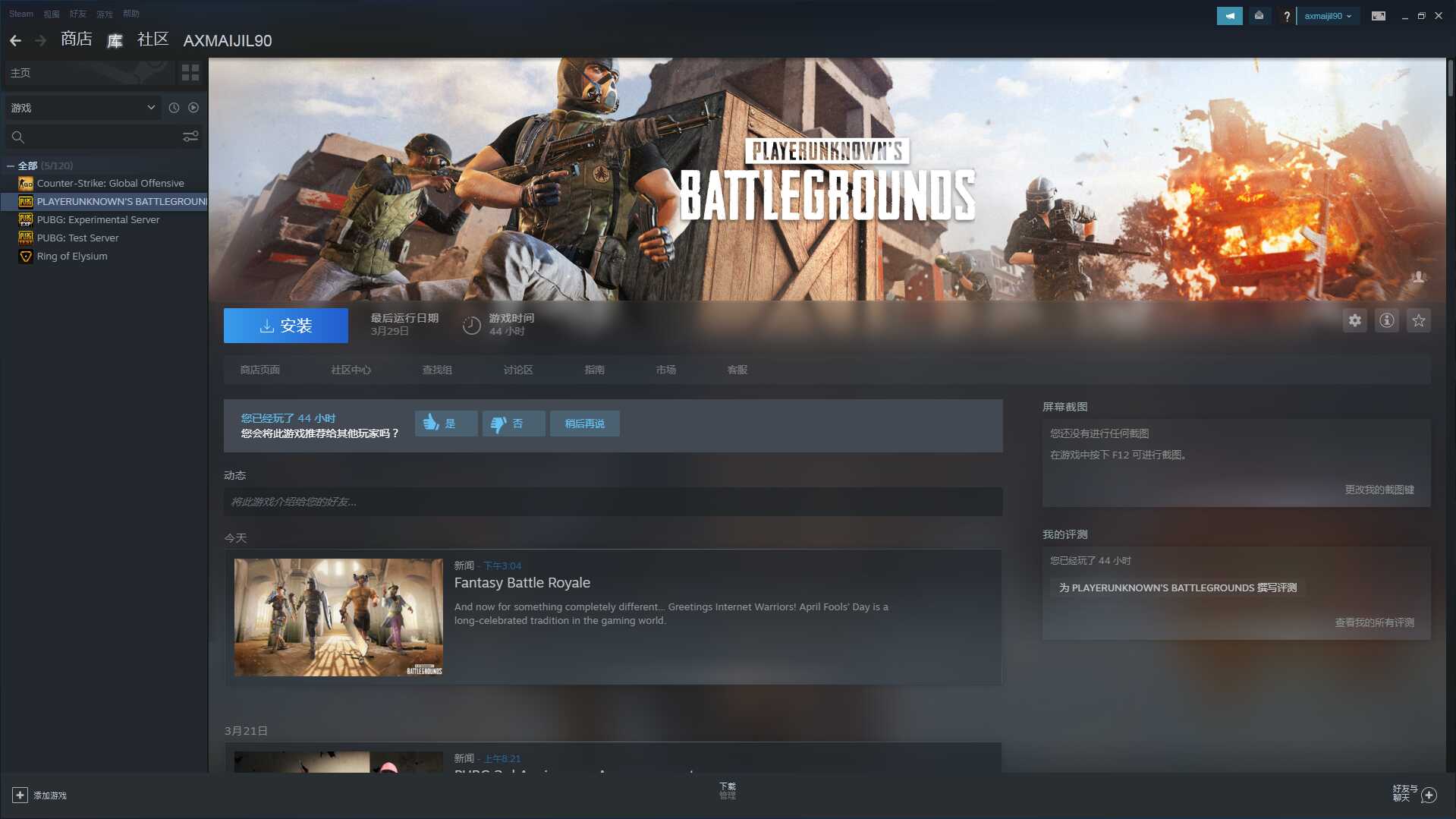Click friends-who-play icon on banner
This screenshot has width=1456, height=819.
[x=1418, y=277]
